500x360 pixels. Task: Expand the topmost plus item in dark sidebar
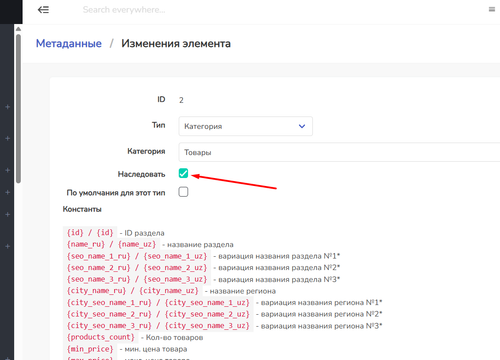(x=7, y=107)
